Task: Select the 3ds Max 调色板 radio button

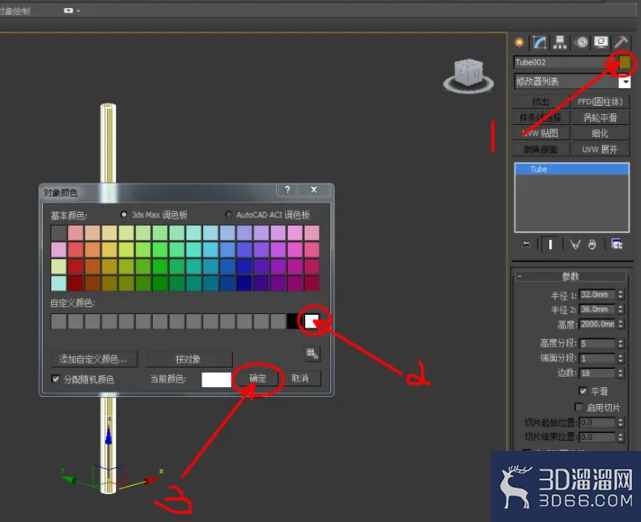Action: [123, 214]
